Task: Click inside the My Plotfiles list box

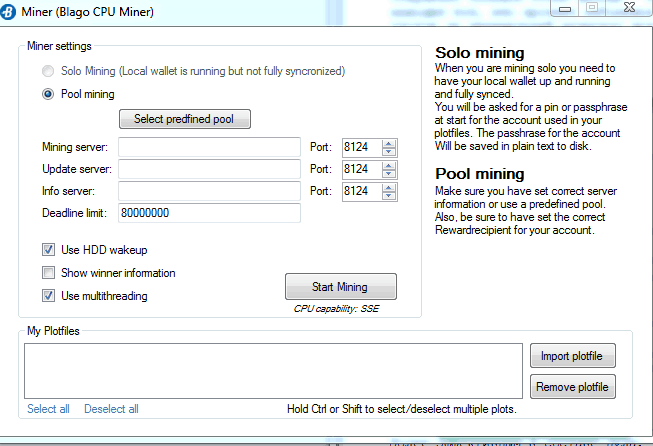Action: [x=273, y=371]
